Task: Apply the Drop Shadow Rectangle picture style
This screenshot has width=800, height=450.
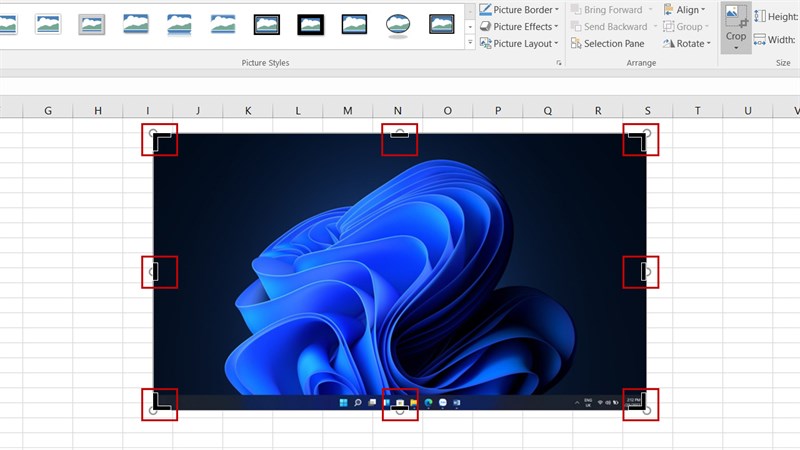Action: 136,24
